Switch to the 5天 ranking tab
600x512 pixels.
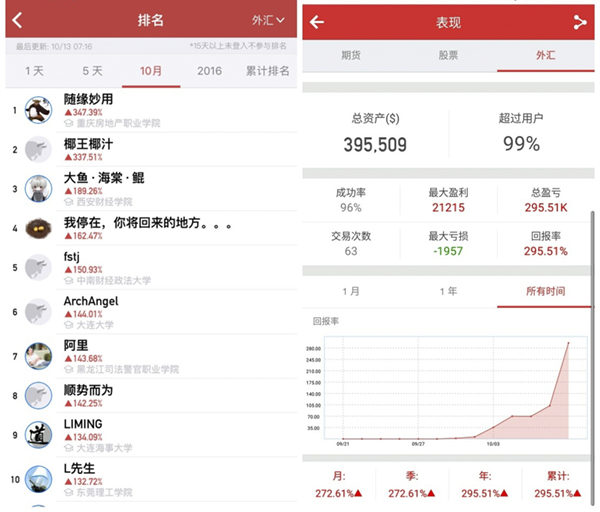coord(92,71)
